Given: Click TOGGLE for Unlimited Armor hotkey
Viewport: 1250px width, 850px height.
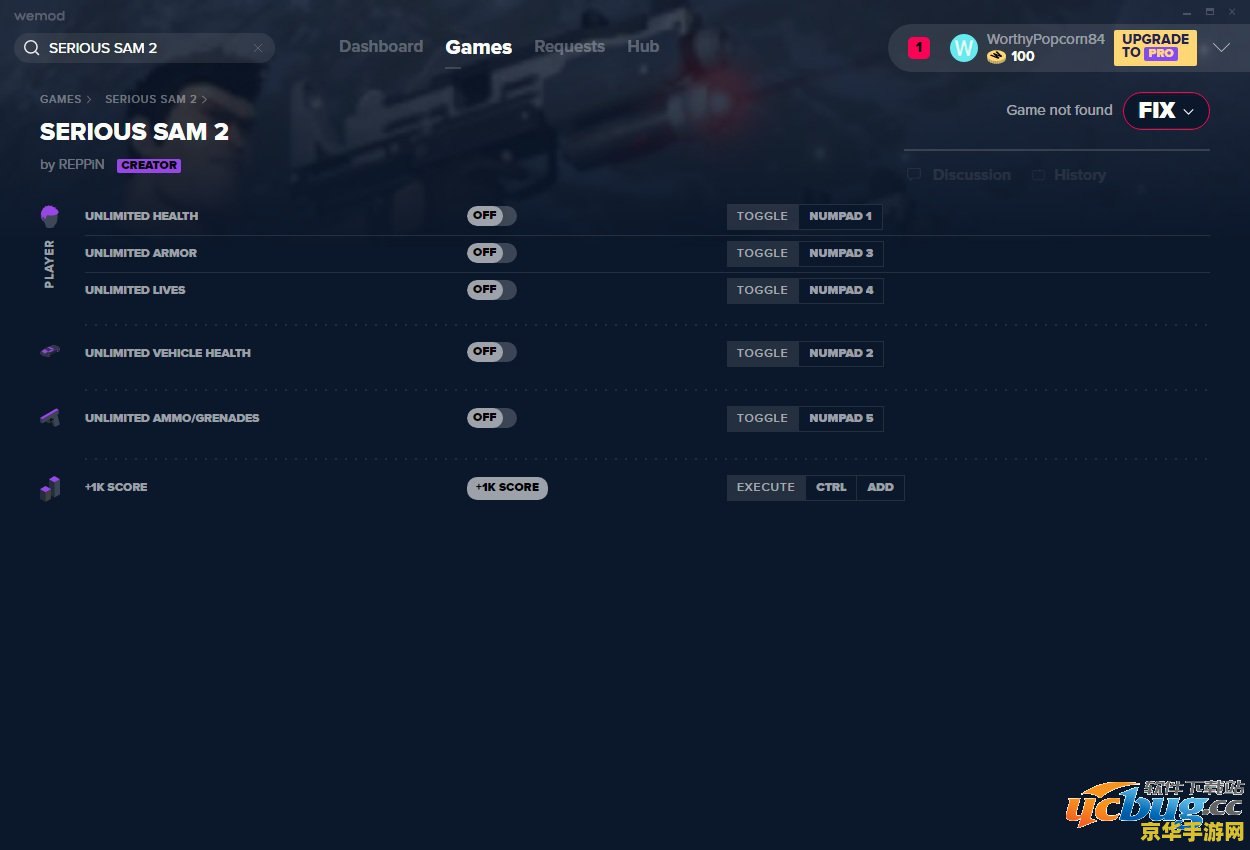Looking at the screenshot, I should click(x=762, y=253).
